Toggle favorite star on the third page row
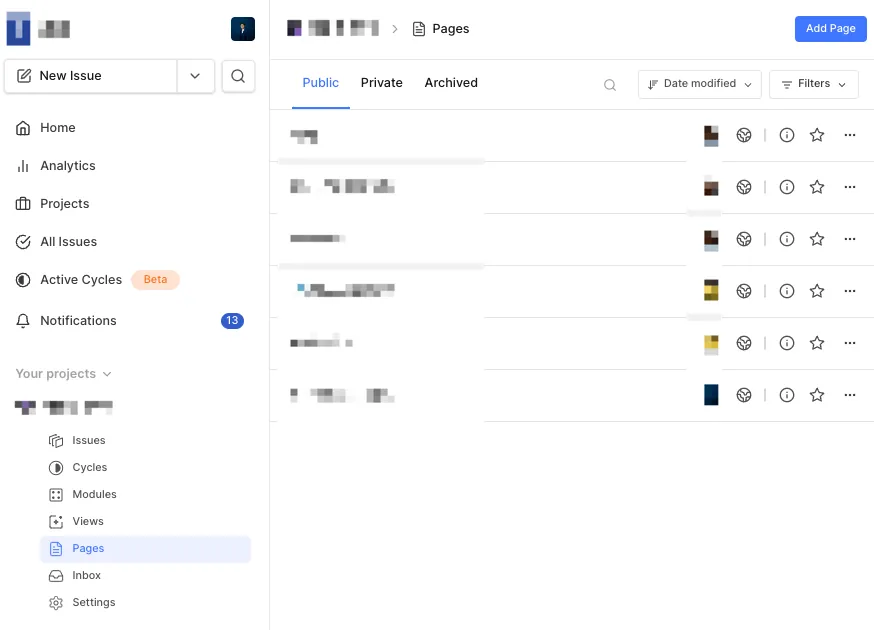Viewport: 874px width, 630px height. (x=817, y=239)
